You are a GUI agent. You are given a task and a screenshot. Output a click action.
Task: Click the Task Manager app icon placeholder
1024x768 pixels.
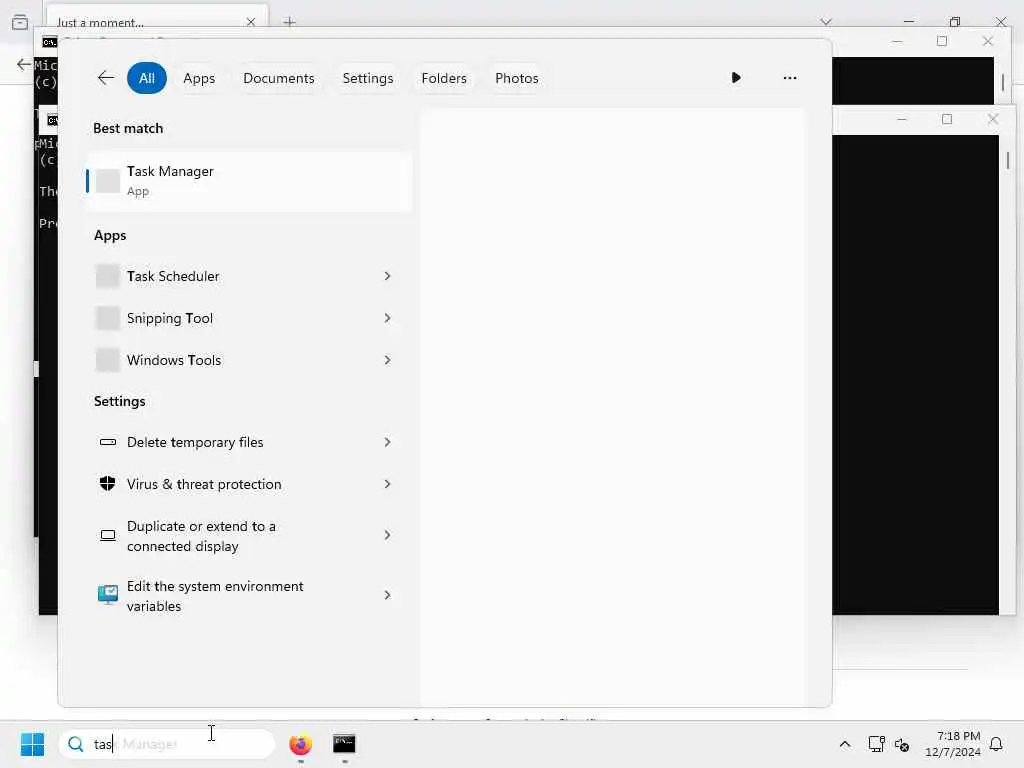(x=108, y=181)
